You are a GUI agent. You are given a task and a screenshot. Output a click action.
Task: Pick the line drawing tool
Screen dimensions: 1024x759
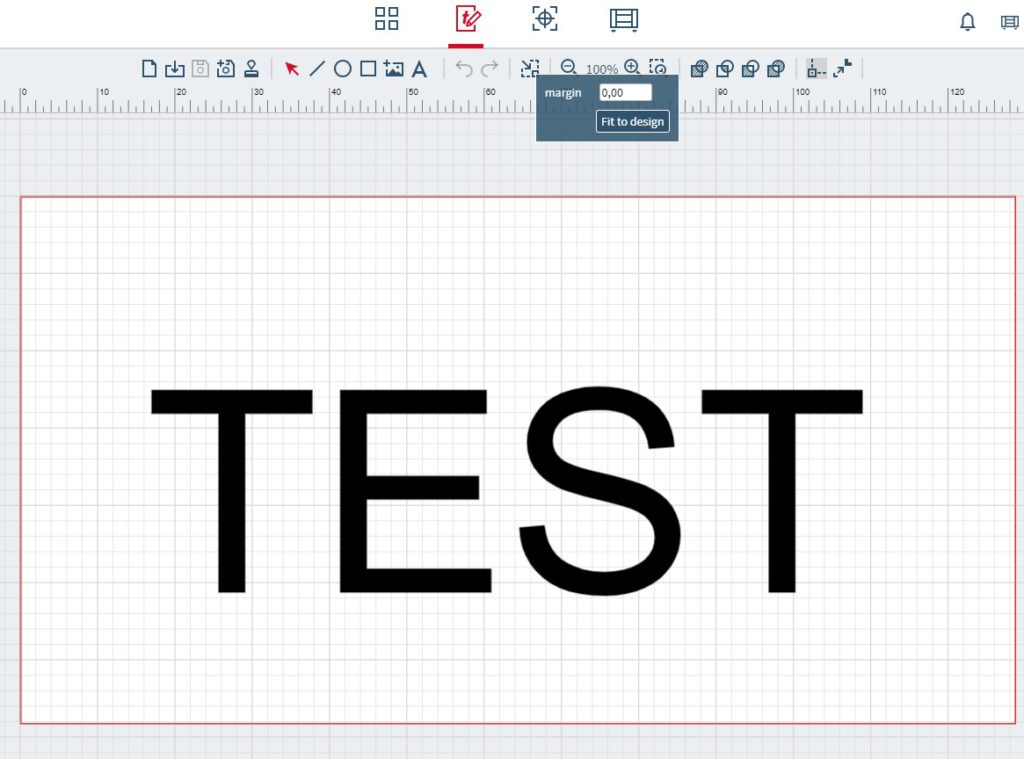click(x=317, y=69)
